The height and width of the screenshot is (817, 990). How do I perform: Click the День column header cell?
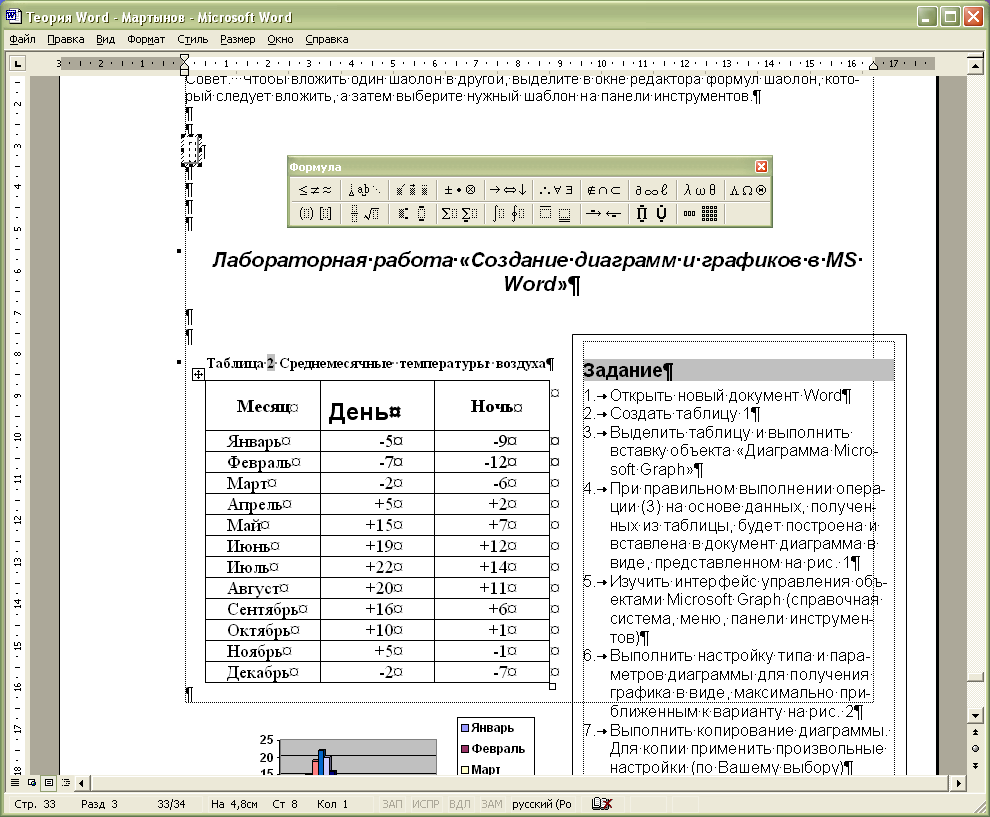point(377,406)
